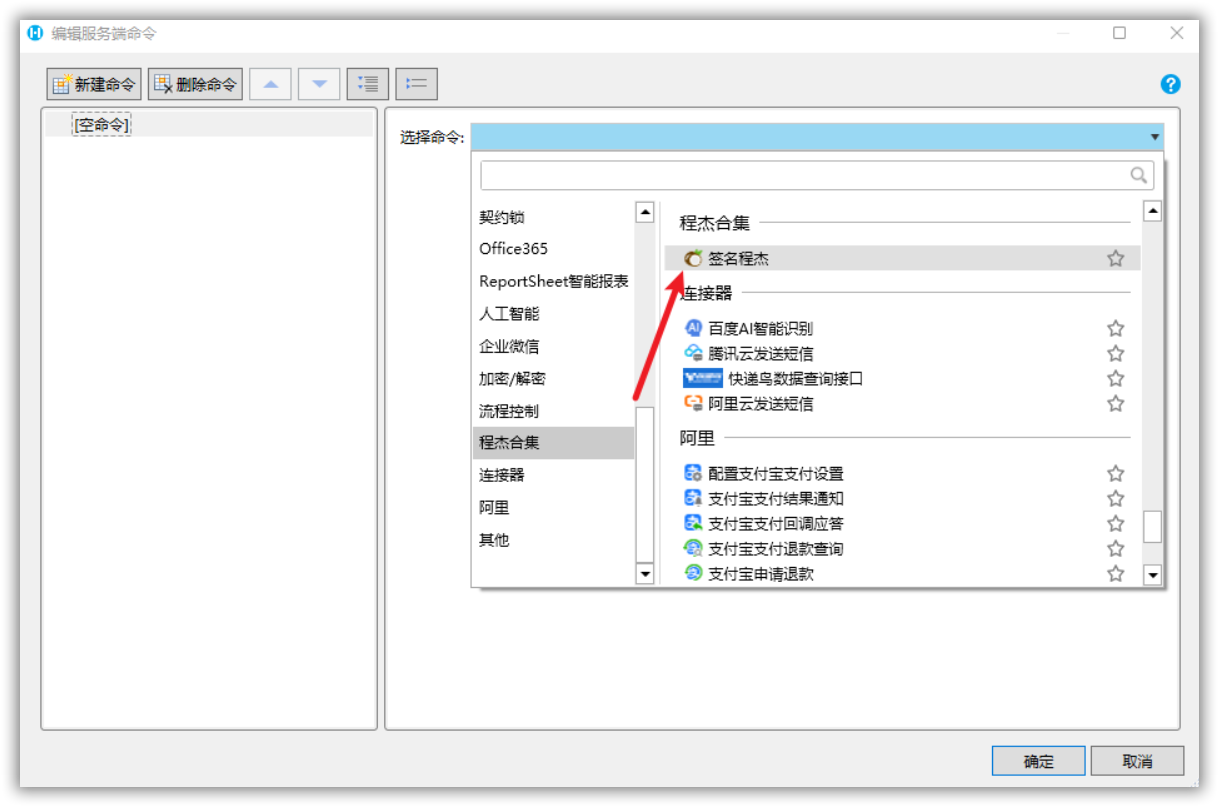Click the 支付宝申请退款 command text
The width and height of the screenshot is (1219, 807).
[x=761, y=574]
